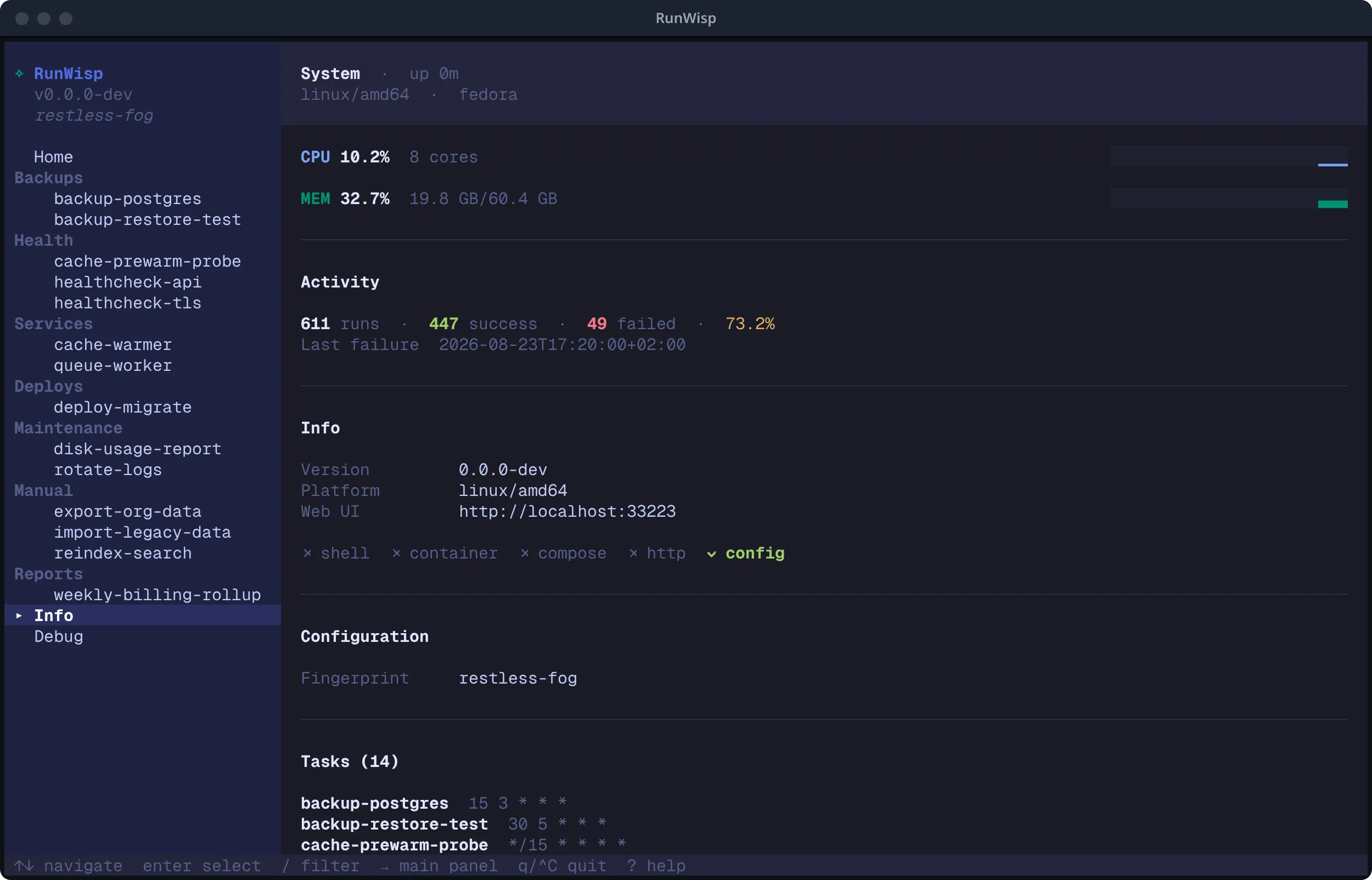Select rotate-logs task
The height and width of the screenshot is (880, 1372).
(108, 470)
